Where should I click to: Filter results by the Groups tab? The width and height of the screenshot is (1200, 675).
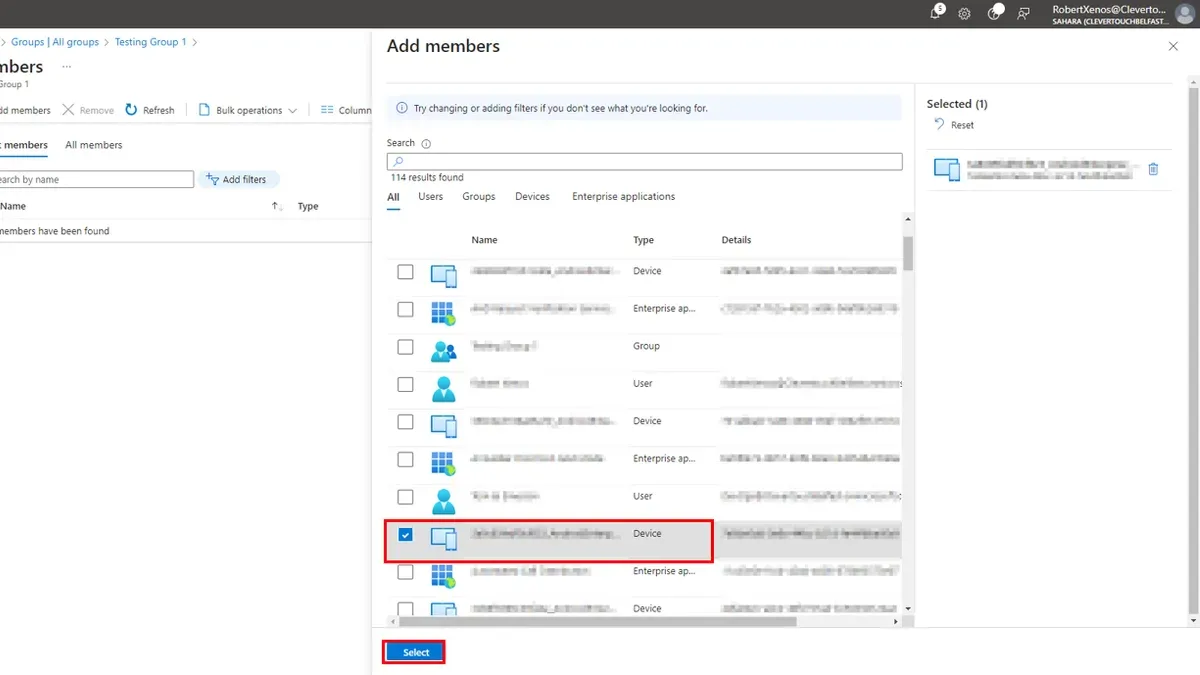click(479, 197)
